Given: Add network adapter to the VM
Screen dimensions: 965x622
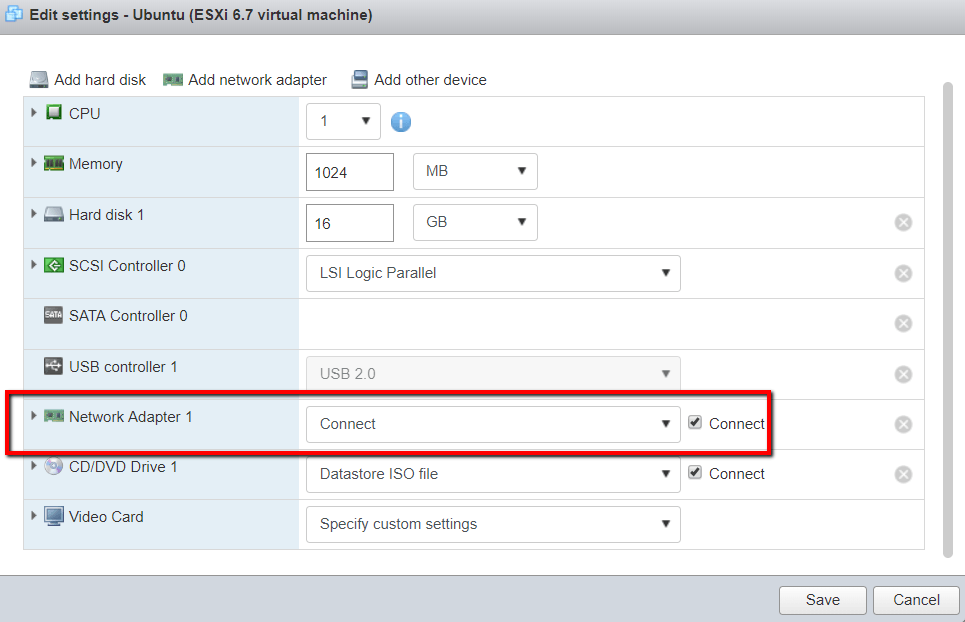Looking at the screenshot, I should click(x=245, y=80).
